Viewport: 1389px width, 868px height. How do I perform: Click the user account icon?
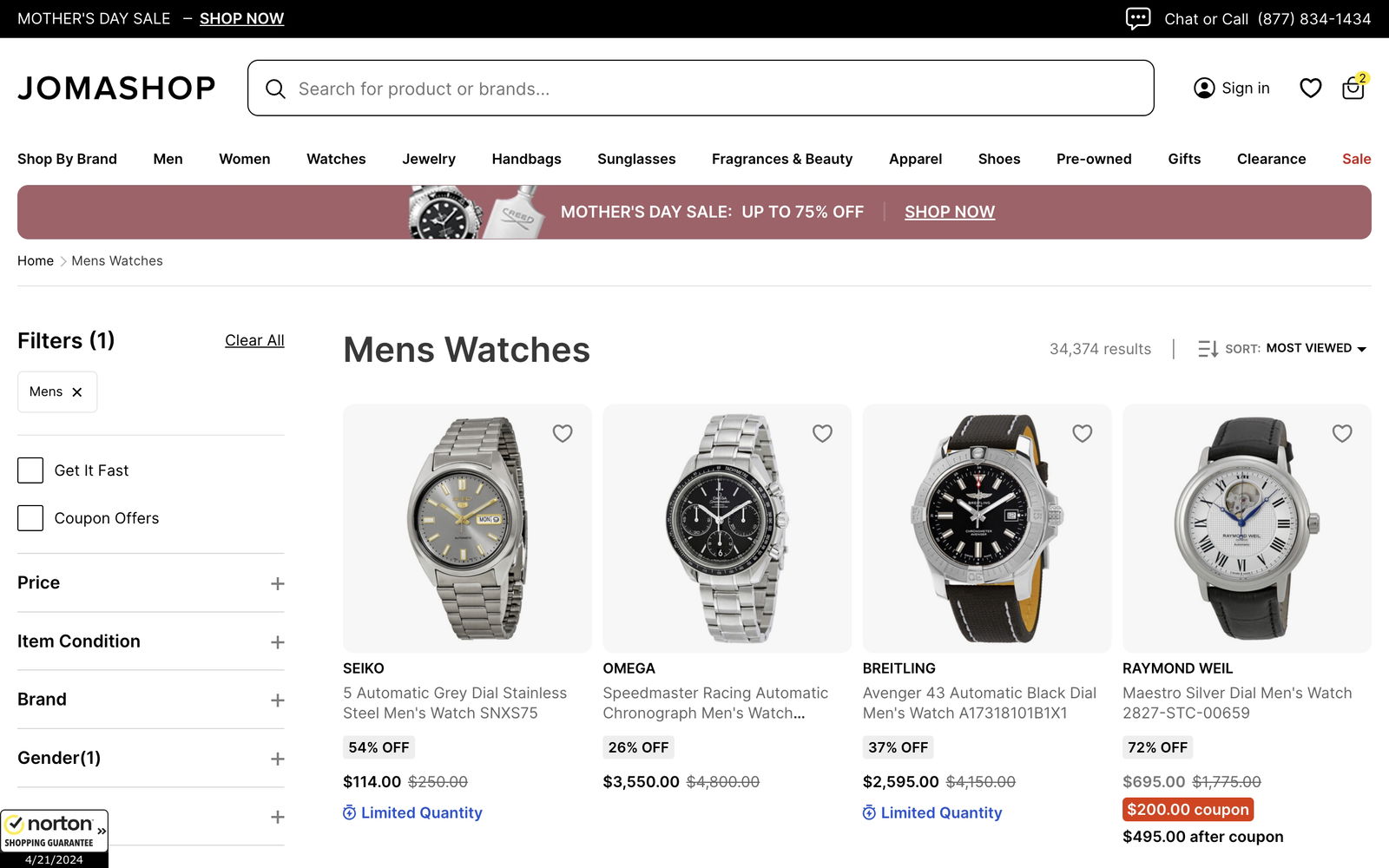1204,88
